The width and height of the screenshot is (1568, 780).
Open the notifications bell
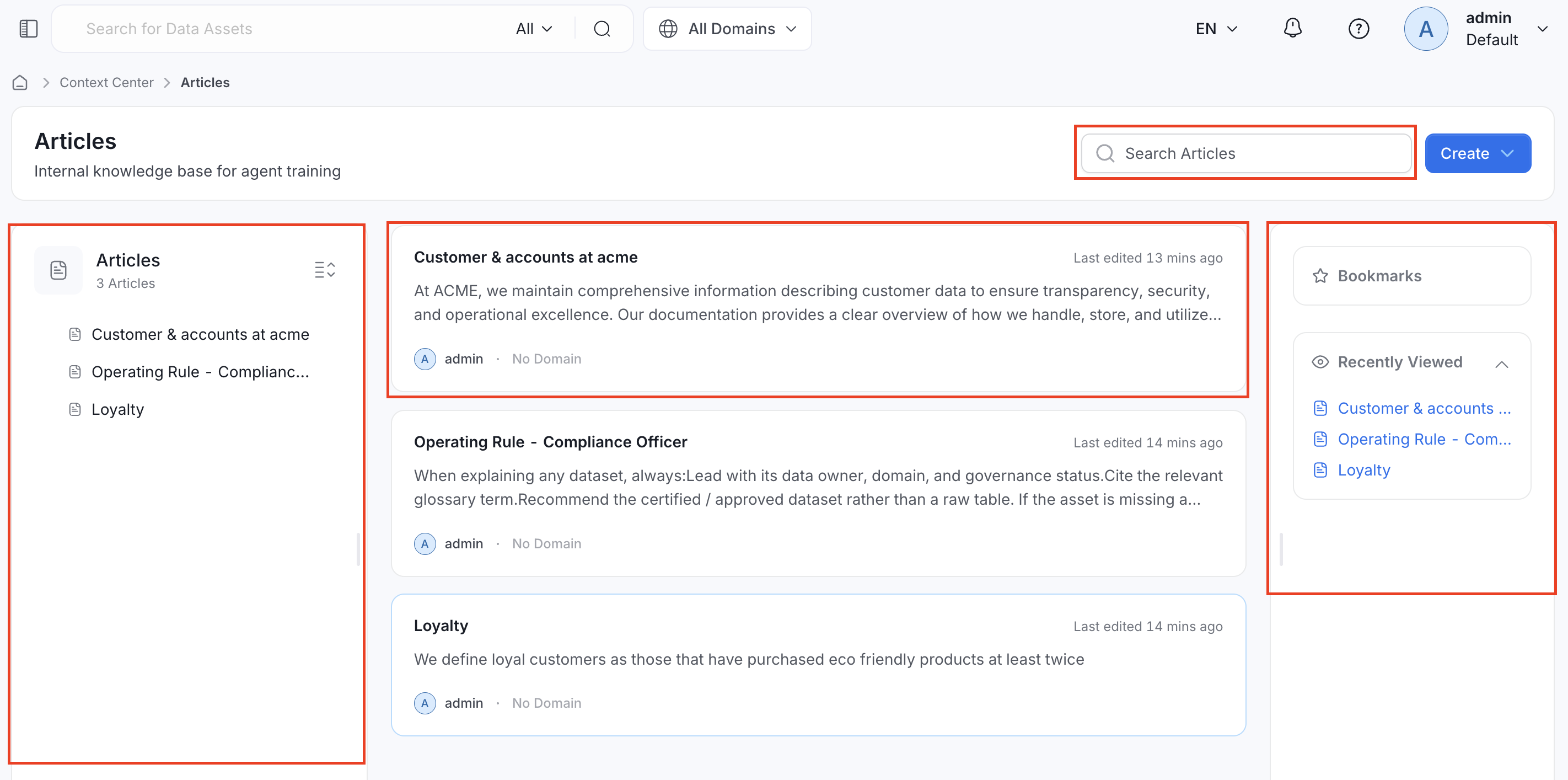[x=1292, y=28]
